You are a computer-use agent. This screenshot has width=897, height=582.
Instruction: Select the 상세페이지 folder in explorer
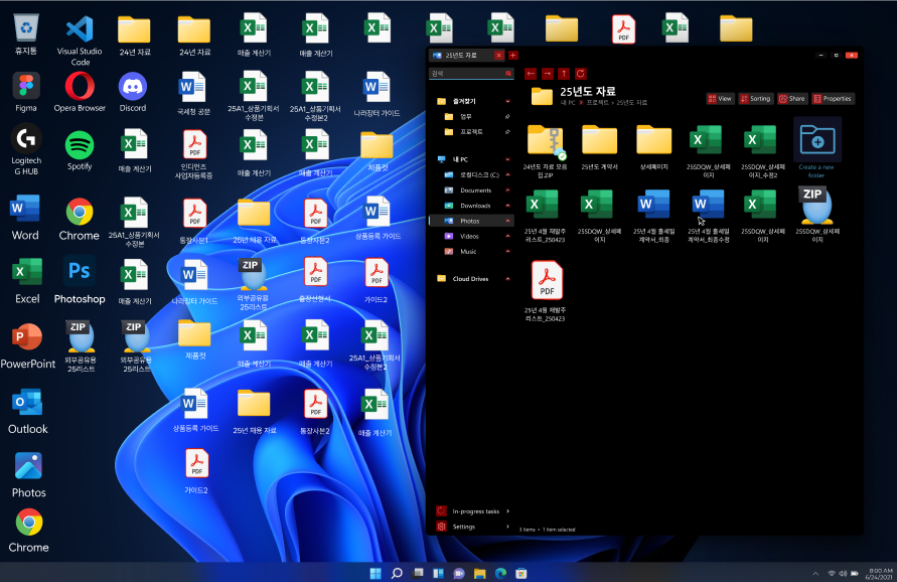click(654, 148)
